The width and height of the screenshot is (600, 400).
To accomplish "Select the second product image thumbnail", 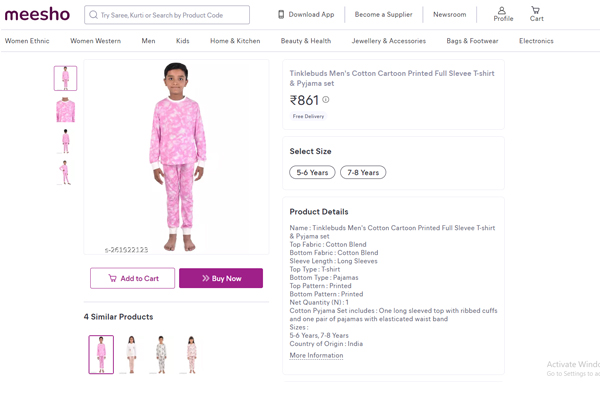I will 65,110.
